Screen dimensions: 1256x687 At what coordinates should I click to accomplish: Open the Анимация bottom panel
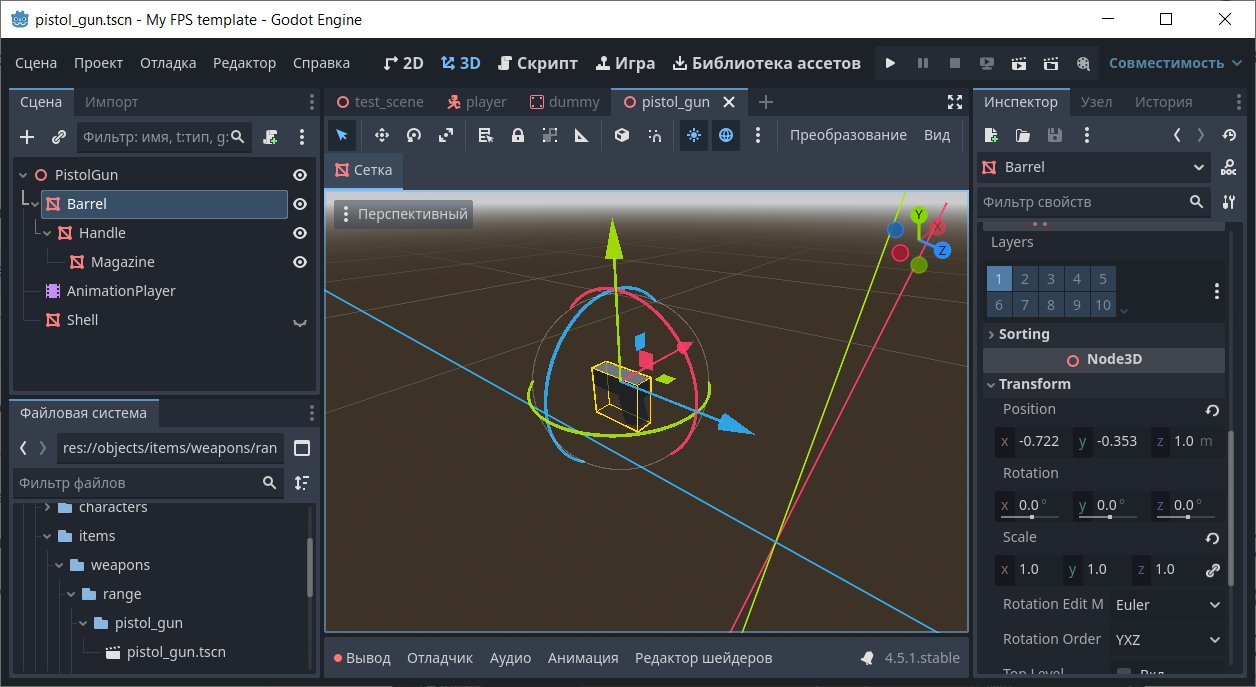tap(583, 658)
